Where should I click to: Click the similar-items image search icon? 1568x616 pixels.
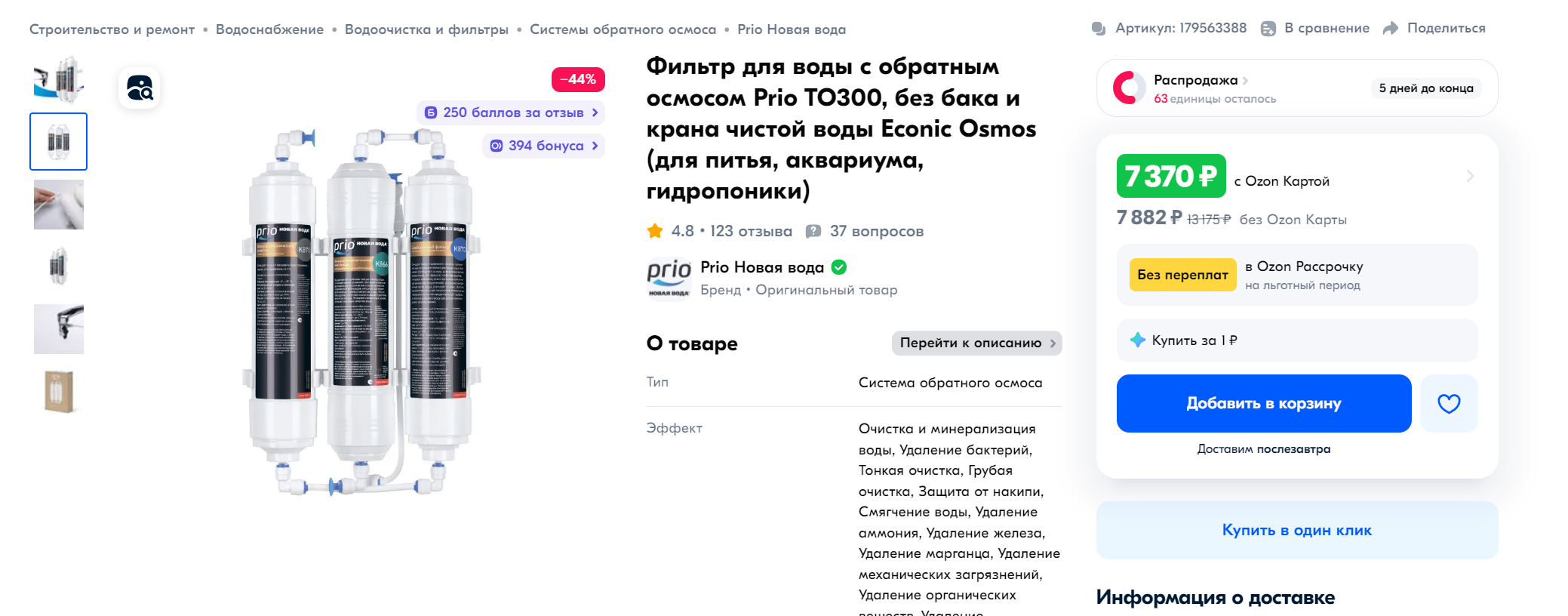[140, 88]
